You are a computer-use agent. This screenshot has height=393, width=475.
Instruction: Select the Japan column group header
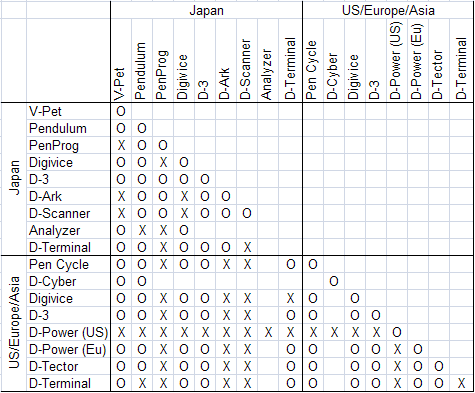tap(206, 10)
